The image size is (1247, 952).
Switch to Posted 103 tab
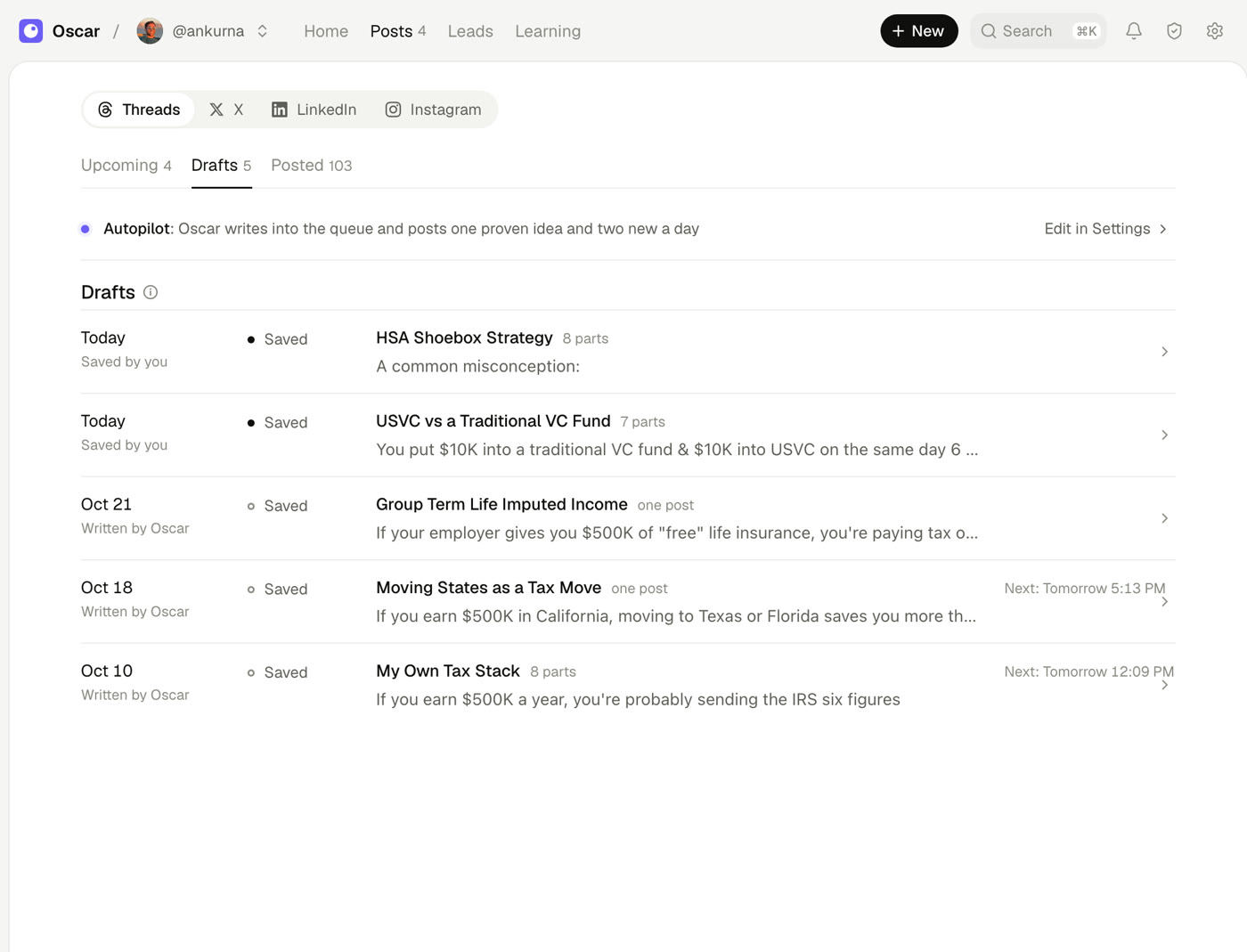coord(312,166)
